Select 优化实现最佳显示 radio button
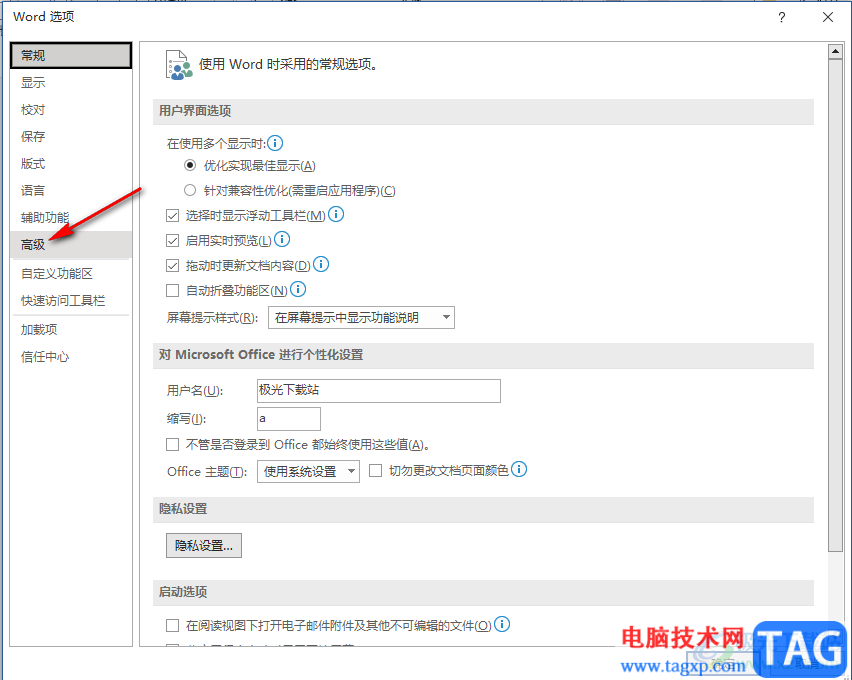This screenshot has width=852, height=680. (x=190, y=165)
